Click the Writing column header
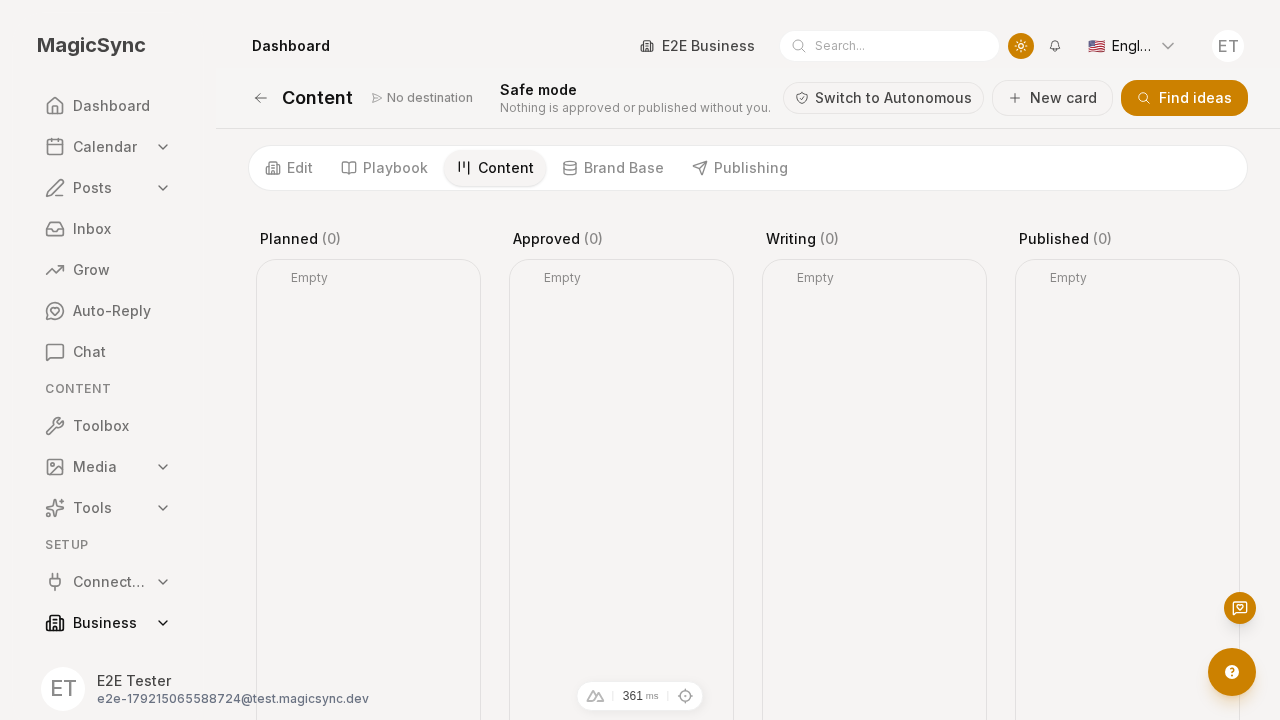 [x=802, y=239]
